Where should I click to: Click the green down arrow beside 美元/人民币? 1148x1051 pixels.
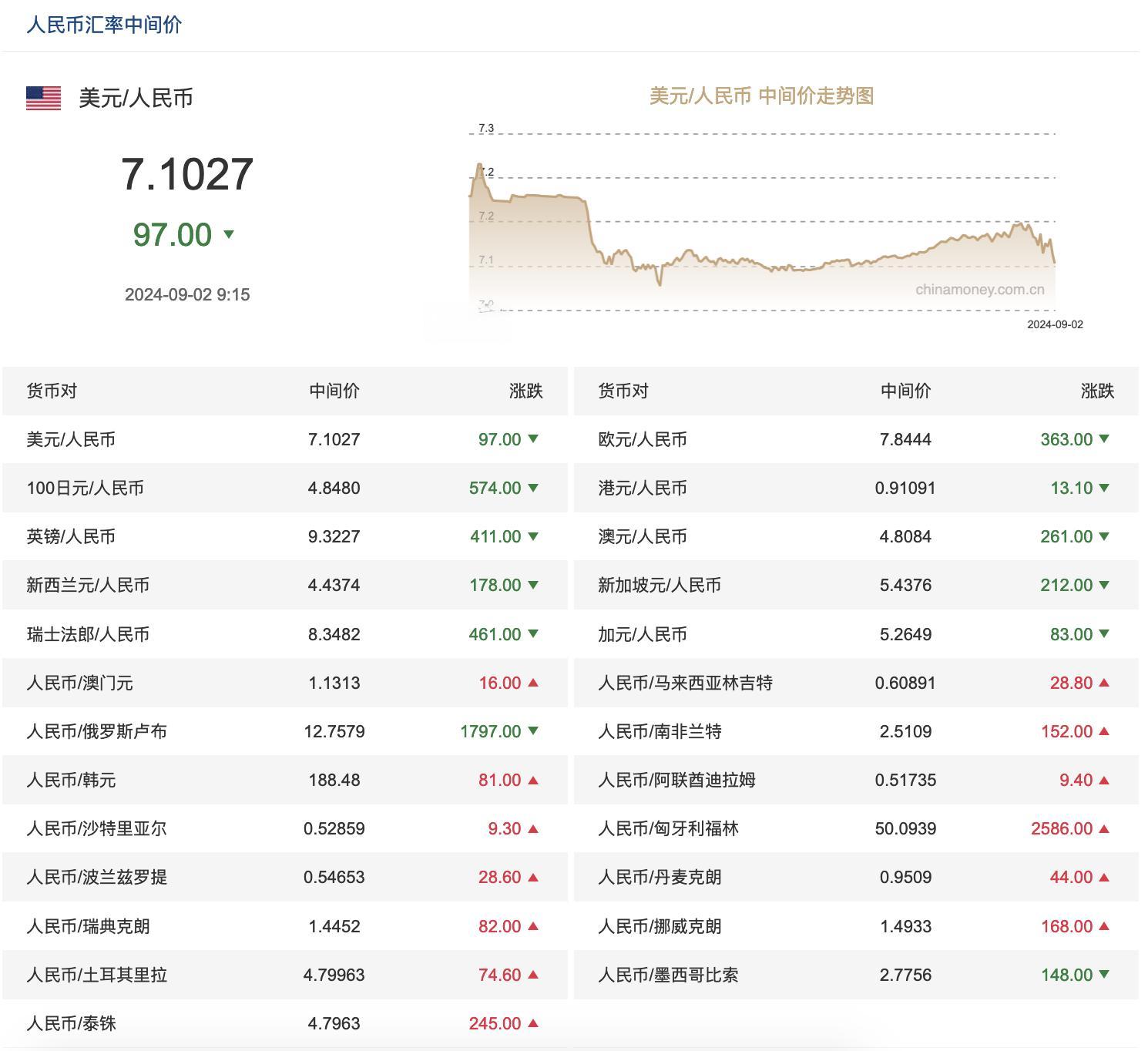(x=533, y=440)
